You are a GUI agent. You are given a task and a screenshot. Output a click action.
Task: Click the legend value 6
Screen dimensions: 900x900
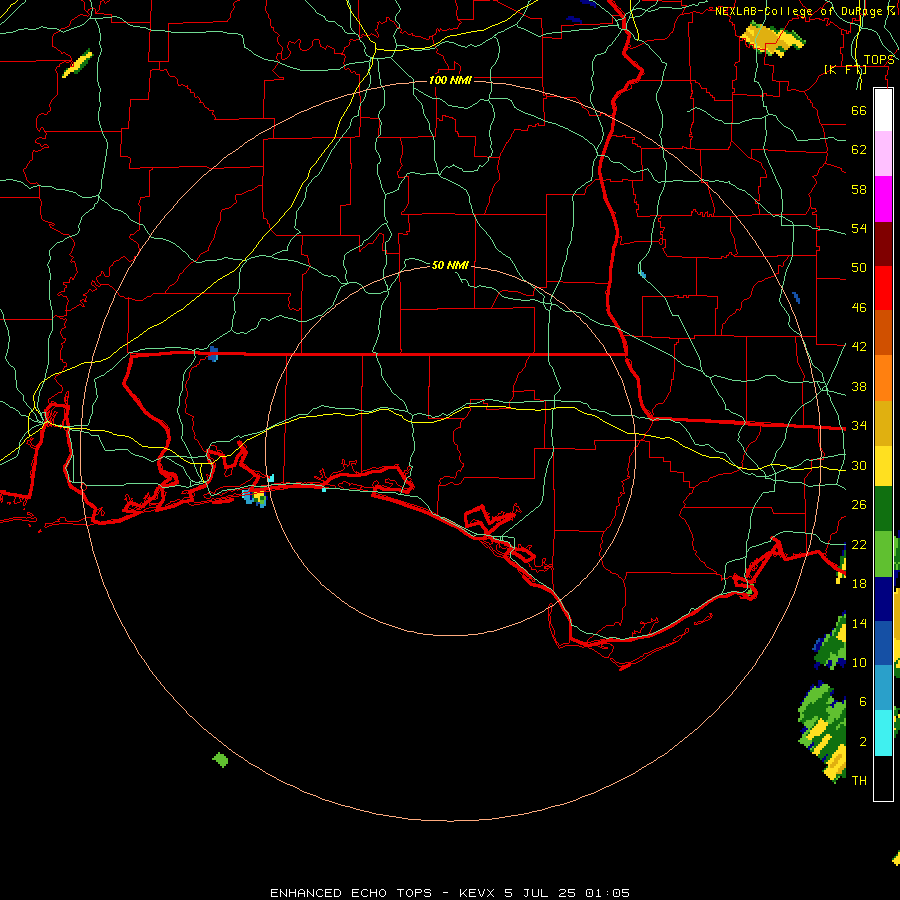pyautogui.click(x=863, y=702)
